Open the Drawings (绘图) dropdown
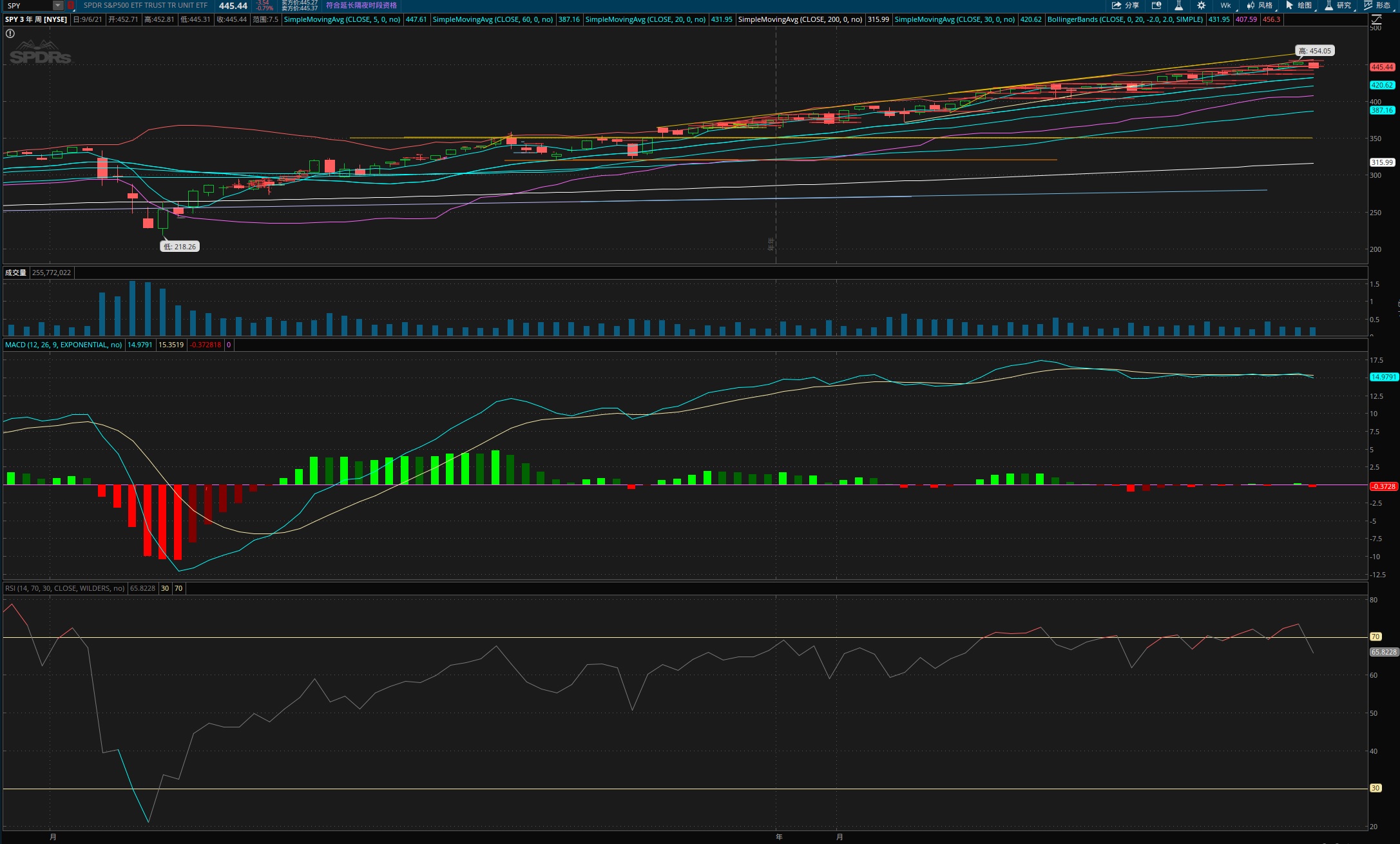1400x844 pixels. coord(1298,5)
